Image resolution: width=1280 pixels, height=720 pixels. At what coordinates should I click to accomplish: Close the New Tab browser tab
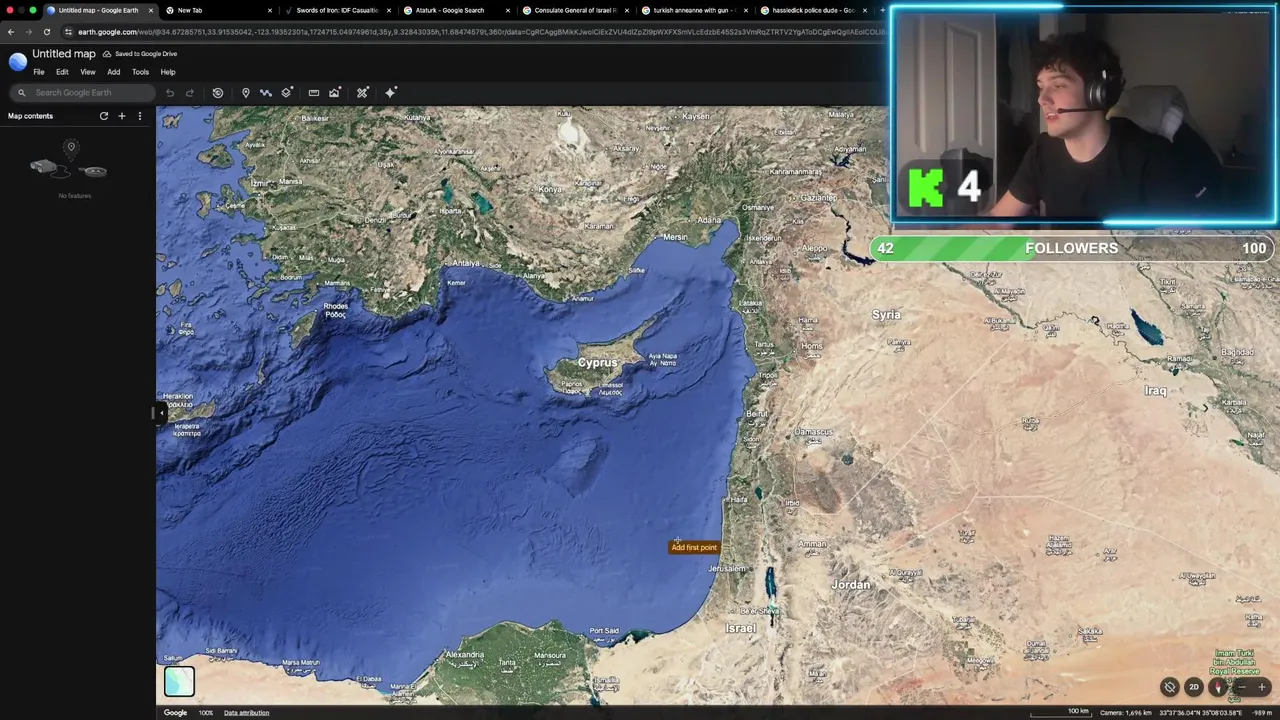point(269,11)
